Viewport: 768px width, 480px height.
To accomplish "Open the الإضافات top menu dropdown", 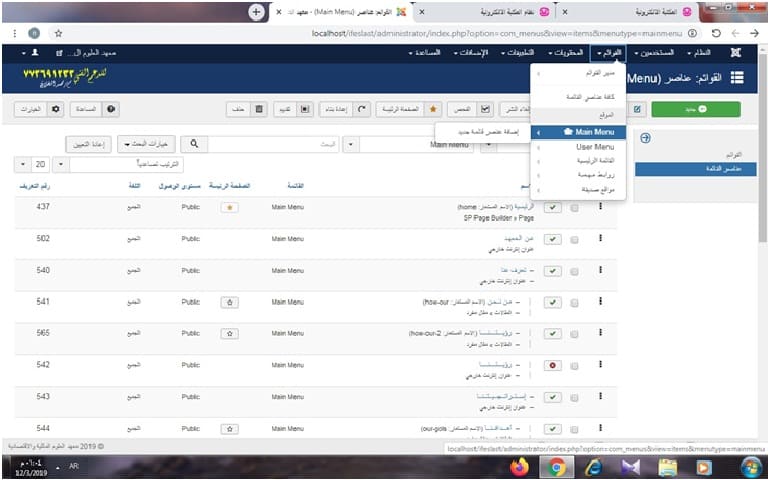I will click(x=471, y=52).
